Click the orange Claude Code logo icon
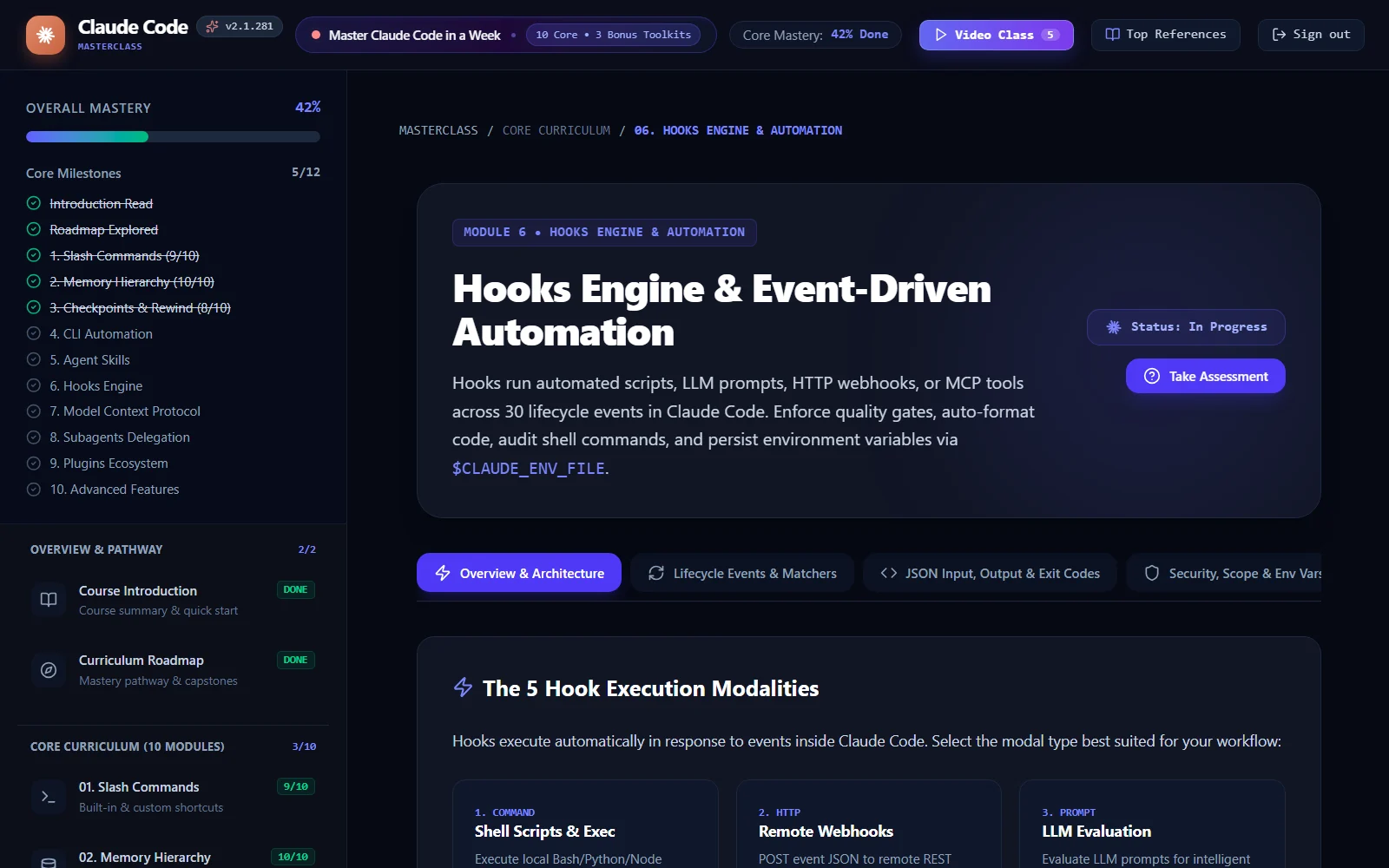The width and height of the screenshot is (1389, 868). [45, 35]
